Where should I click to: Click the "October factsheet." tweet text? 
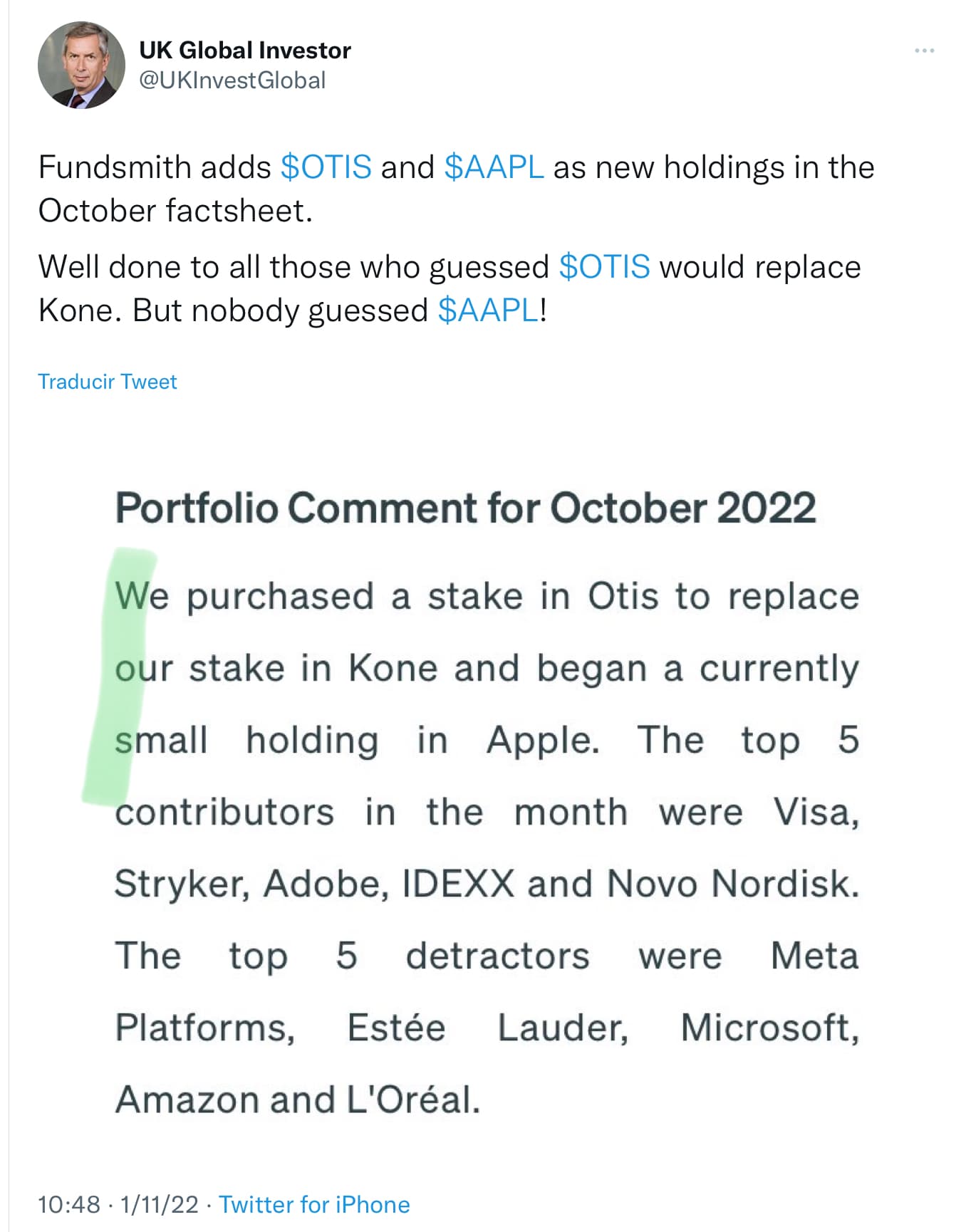tap(175, 211)
